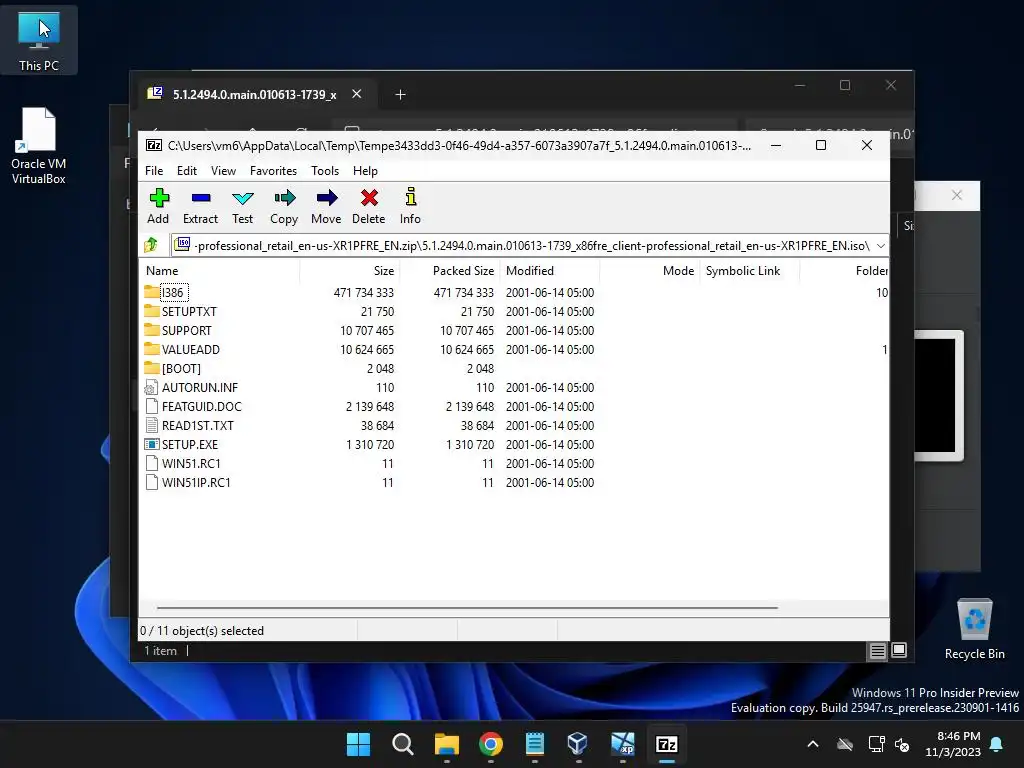This screenshot has height=768, width=1024.
Task: Open the 7-Zip system menu icon
Action: click(x=154, y=145)
